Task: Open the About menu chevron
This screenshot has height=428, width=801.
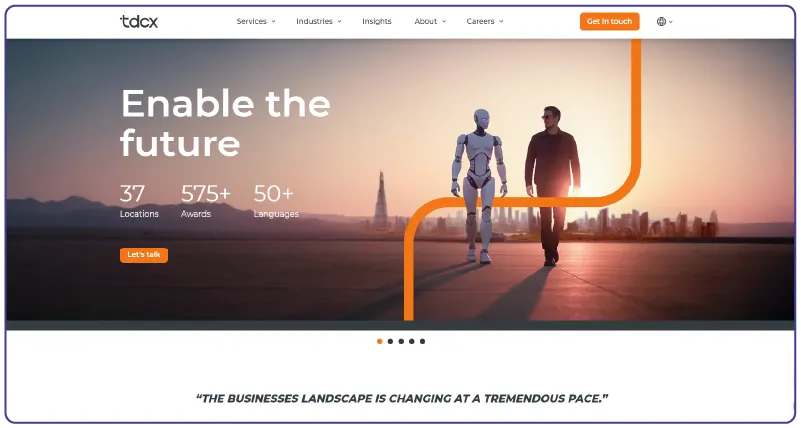Action: (x=444, y=21)
